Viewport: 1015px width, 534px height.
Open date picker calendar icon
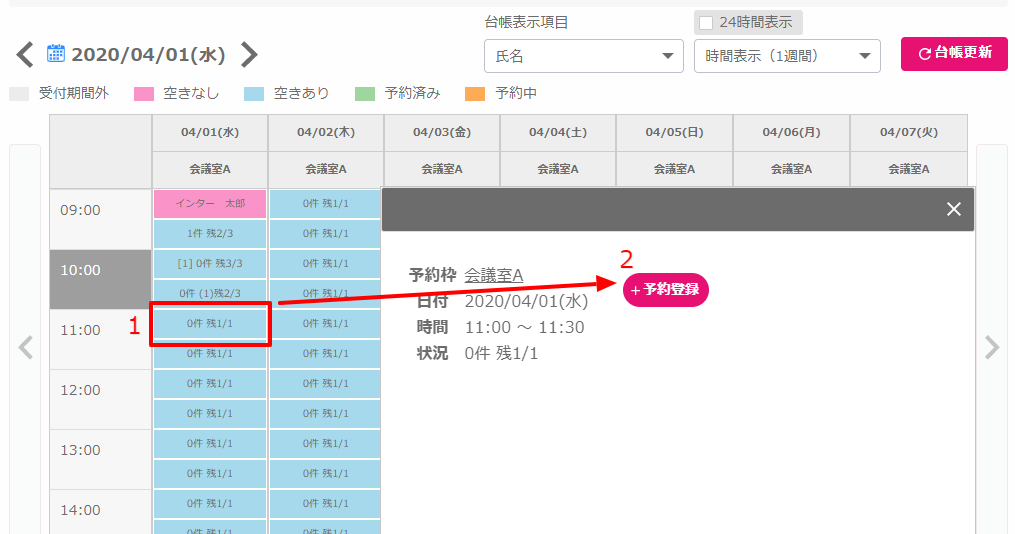(56, 54)
